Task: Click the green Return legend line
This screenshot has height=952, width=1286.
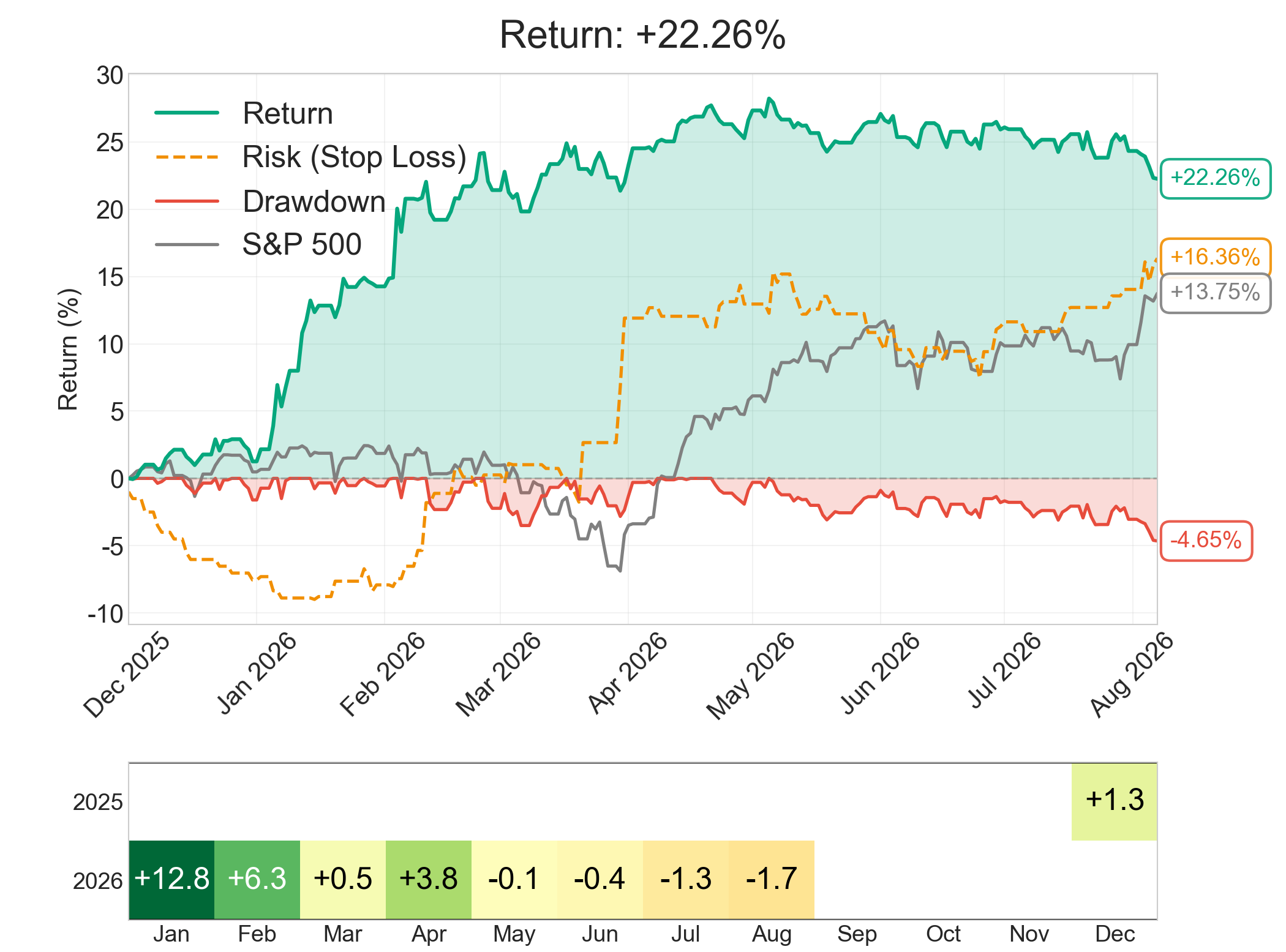Action: pyautogui.click(x=187, y=113)
